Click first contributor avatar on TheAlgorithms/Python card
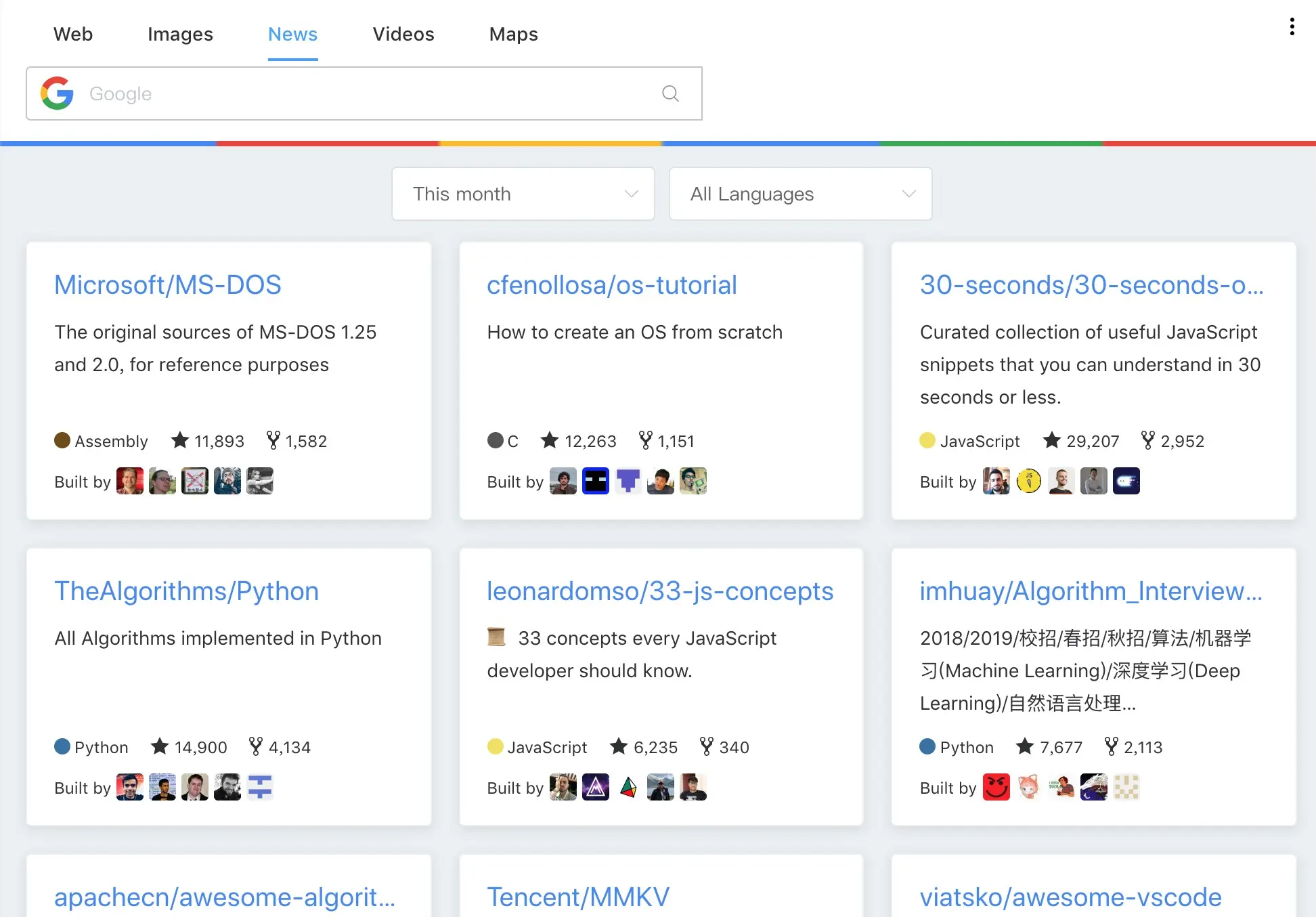 point(129,787)
